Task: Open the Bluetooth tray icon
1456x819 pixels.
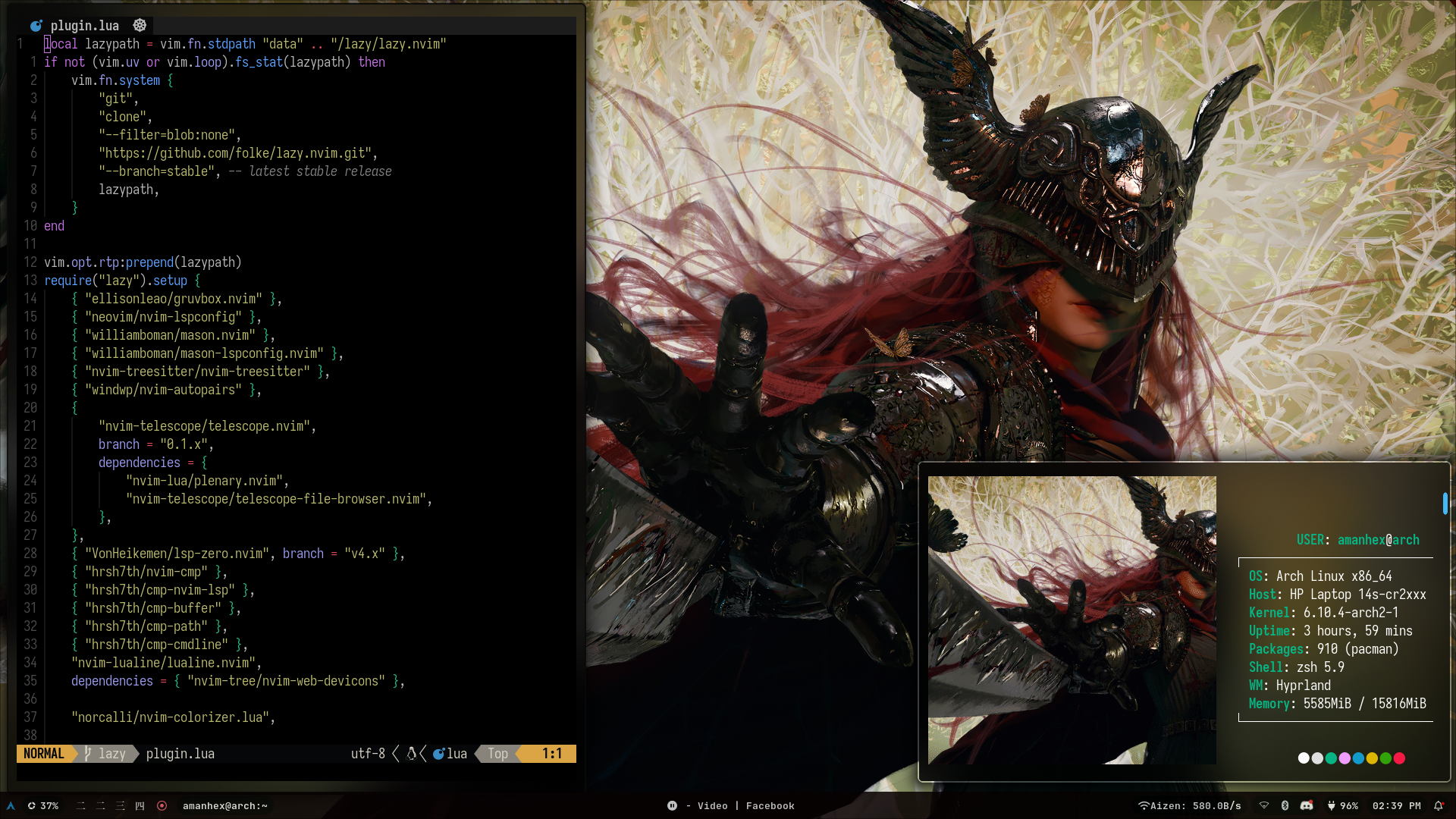Action: 1285,806
